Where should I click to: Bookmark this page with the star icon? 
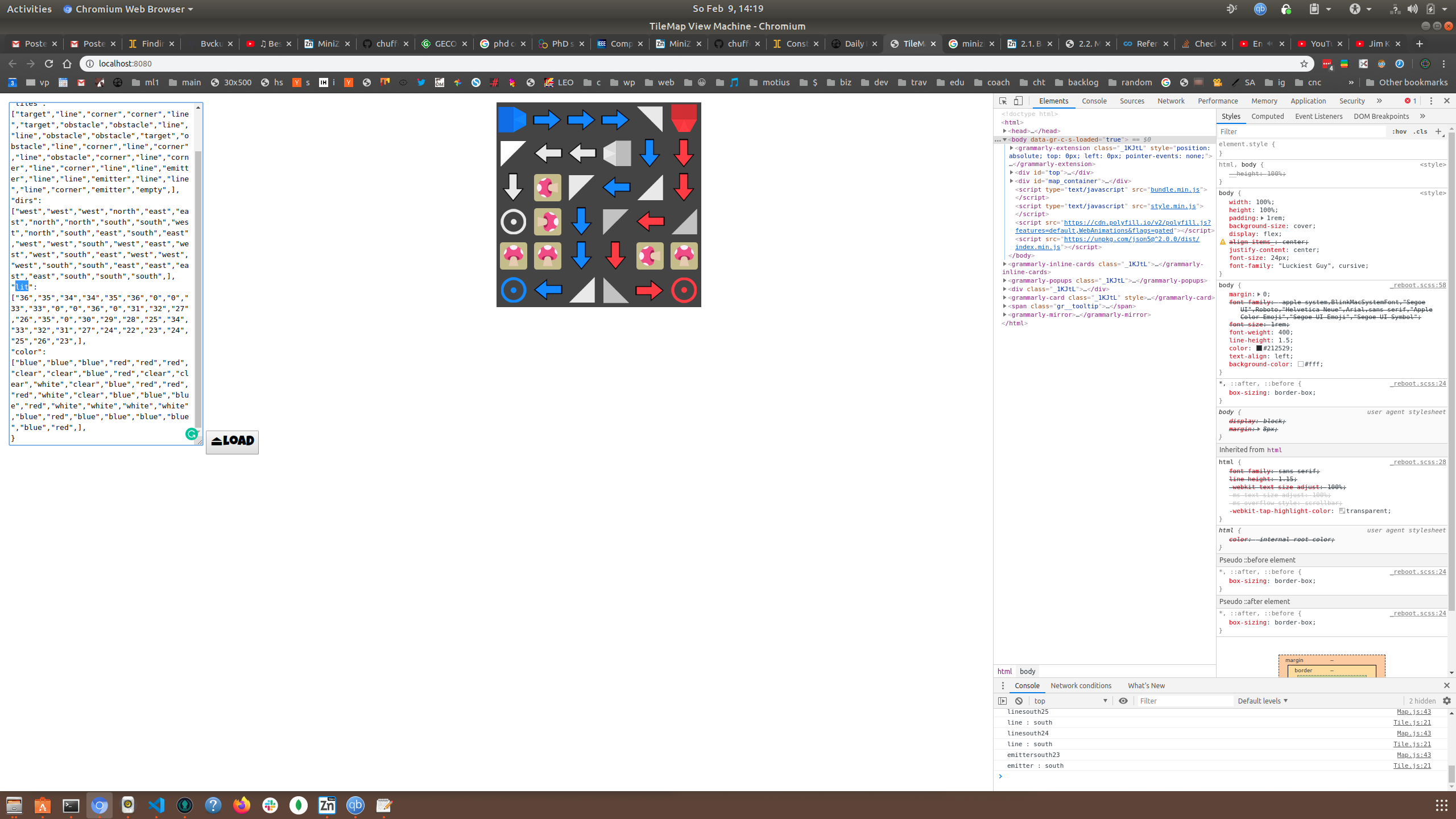pyautogui.click(x=1304, y=64)
